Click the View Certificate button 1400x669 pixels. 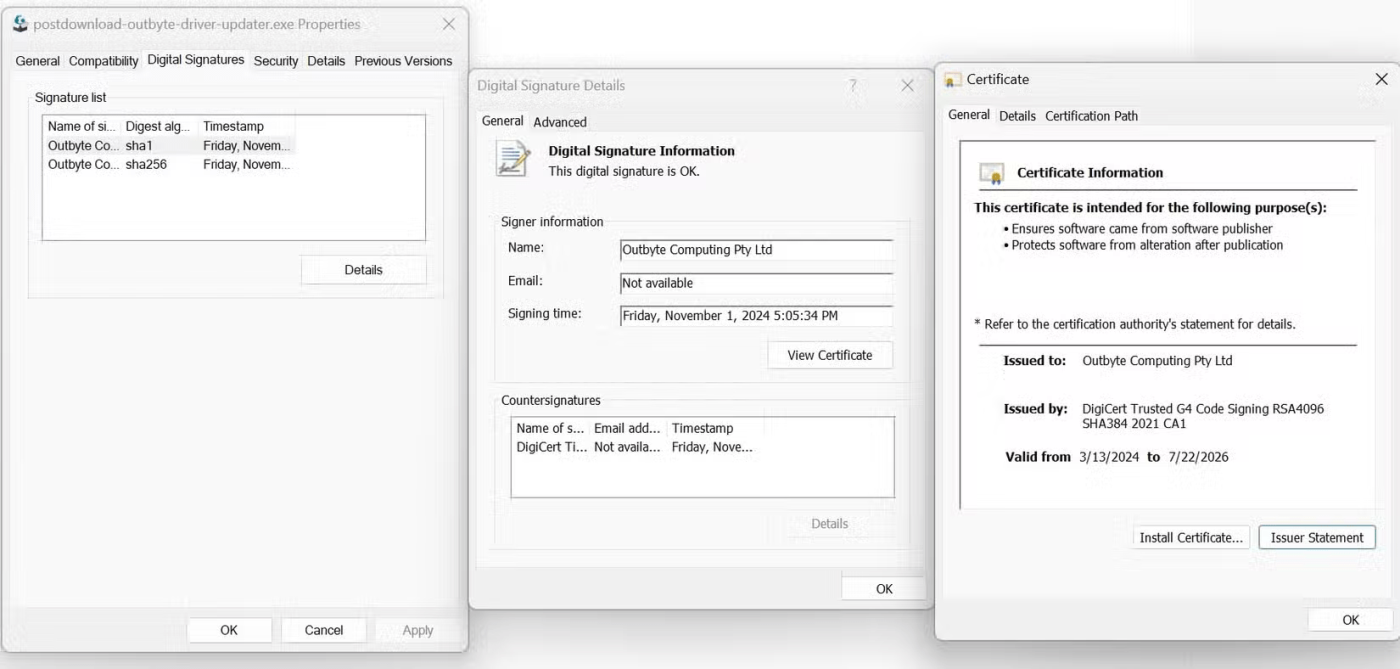tap(829, 355)
